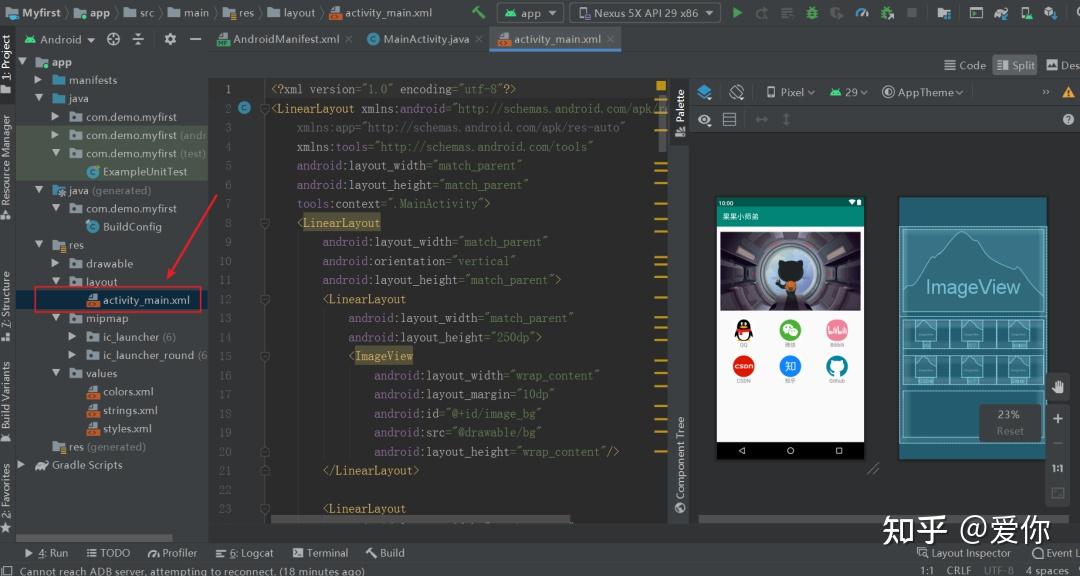
Task: Expand the drawable folder
Action: (56, 263)
